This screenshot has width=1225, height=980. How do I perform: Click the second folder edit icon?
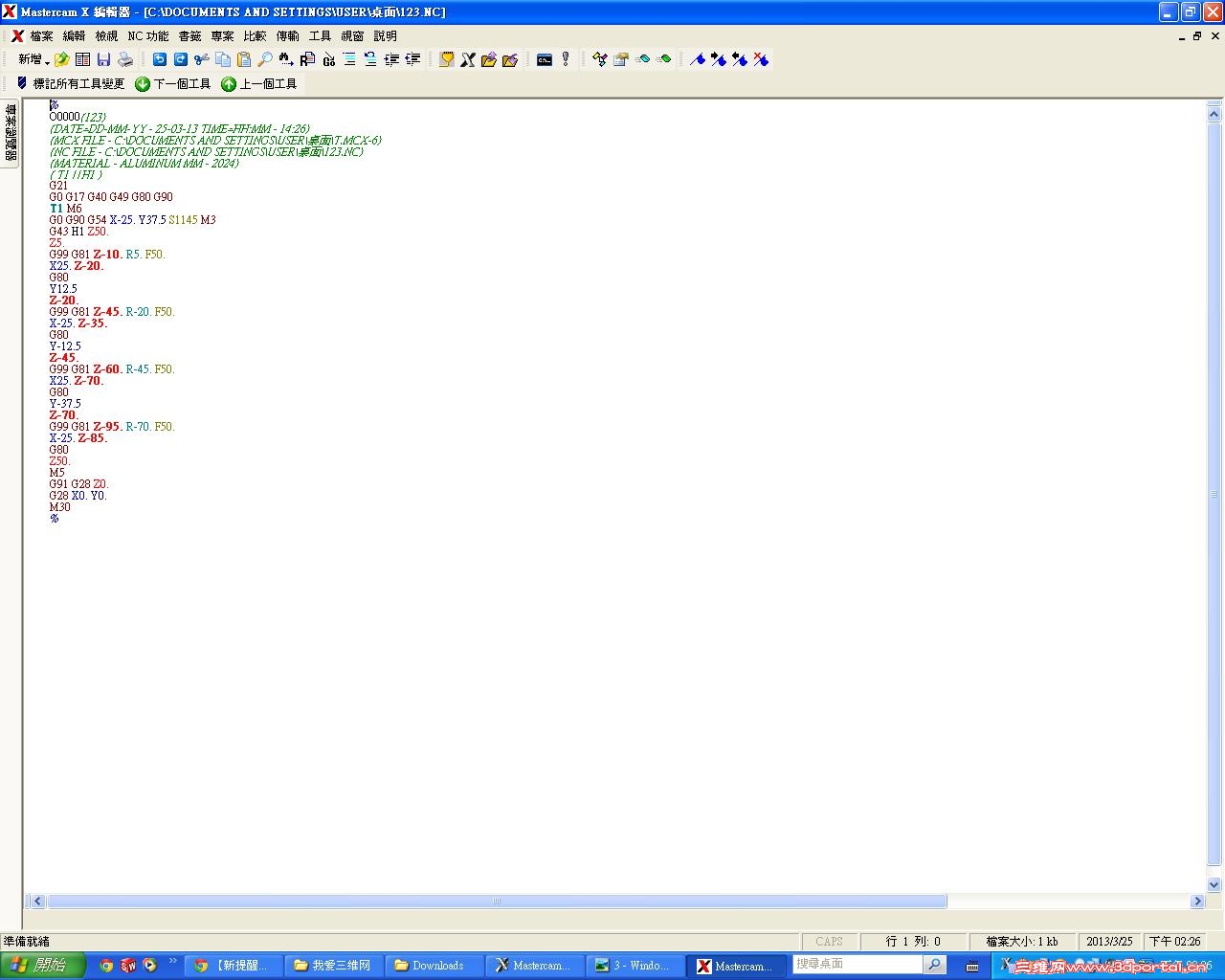(510, 59)
